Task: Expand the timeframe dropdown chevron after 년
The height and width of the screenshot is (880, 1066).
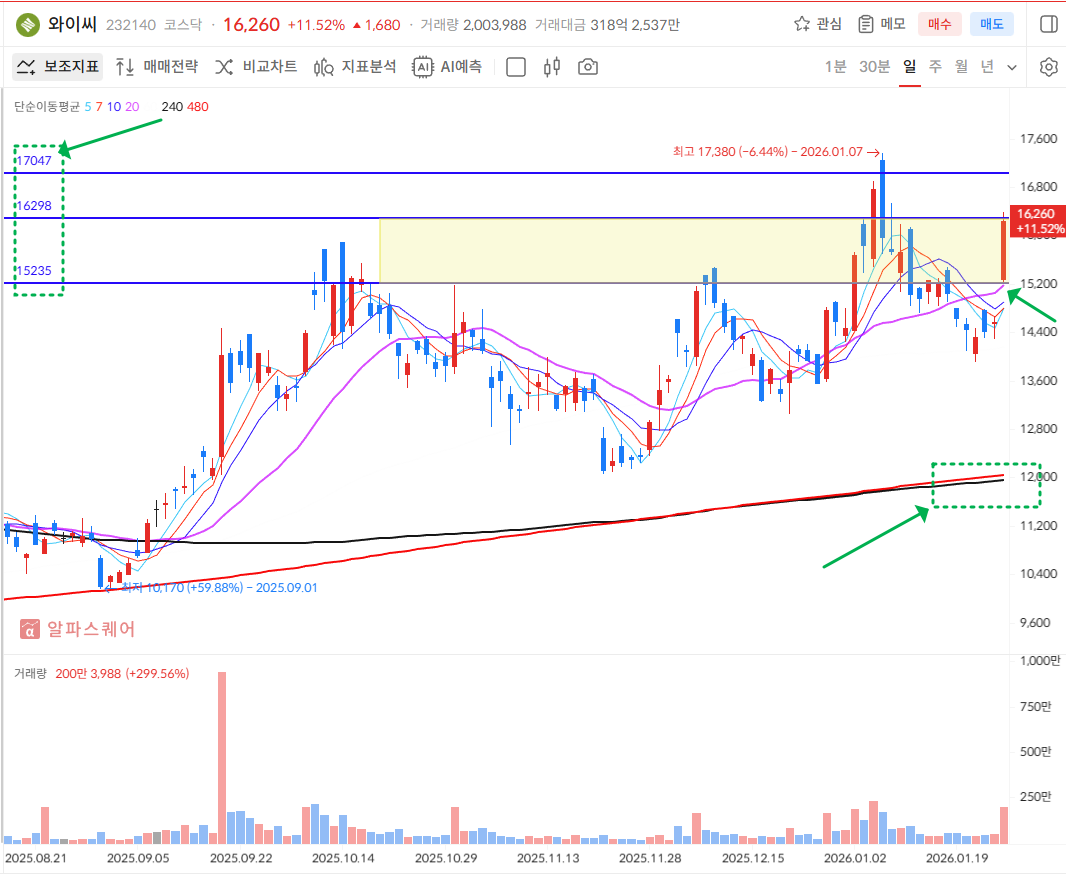Action: pos(1012,67)
